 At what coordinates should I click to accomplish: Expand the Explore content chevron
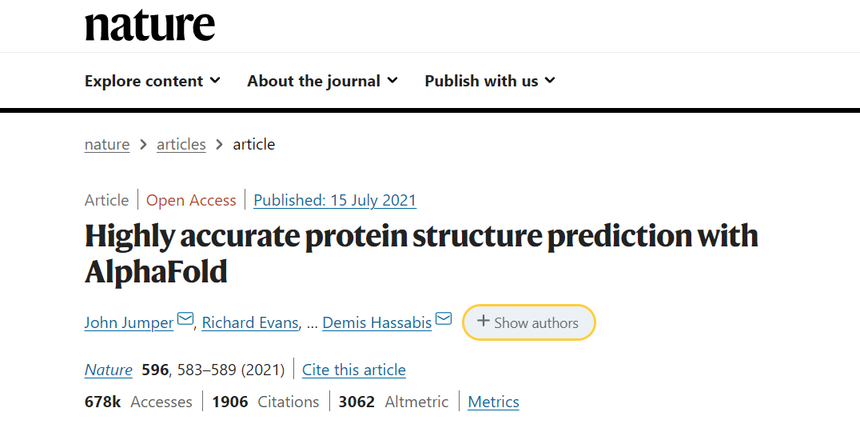point(216,81)
